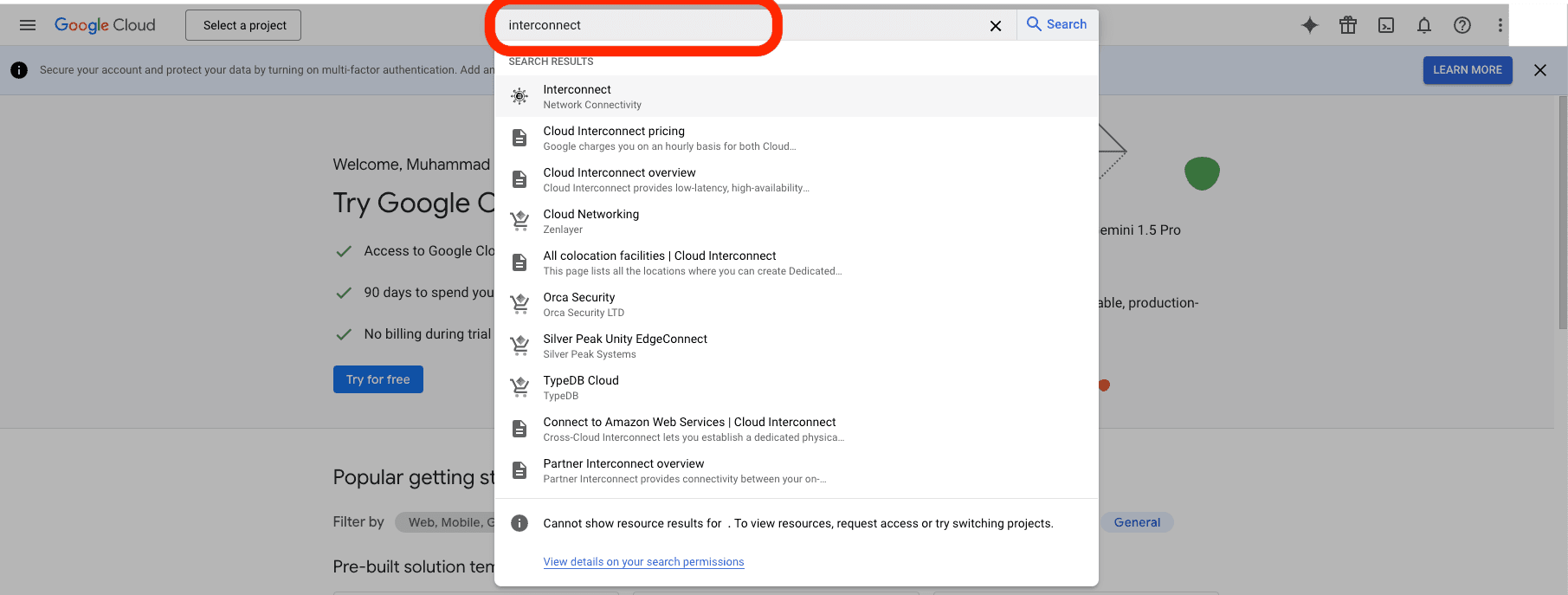Select Silver Peak Unity EdgeConnect result
The image size is (1568, 595).
pos(797,346)
